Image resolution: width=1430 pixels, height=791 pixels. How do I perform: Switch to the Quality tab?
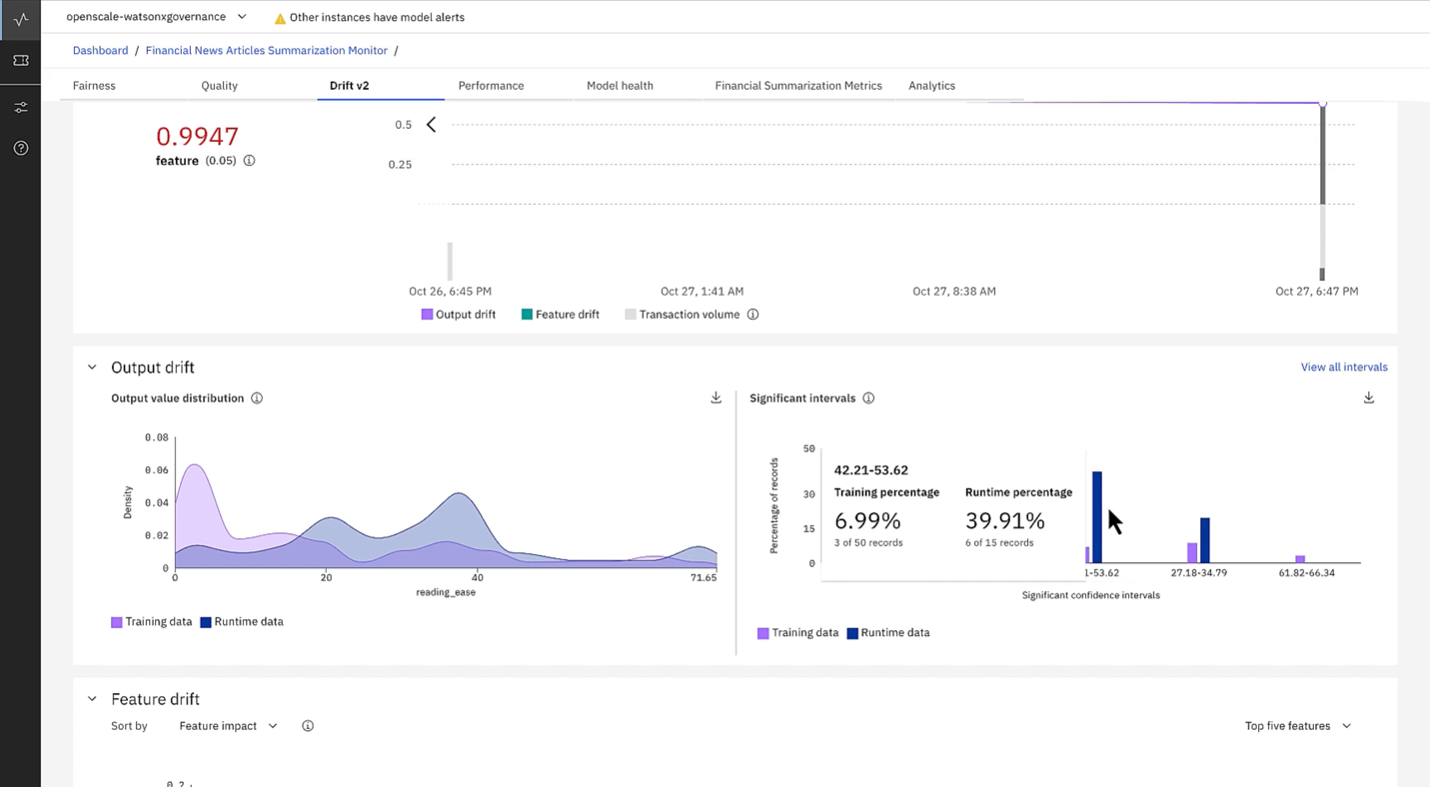(x=219, y=85)
